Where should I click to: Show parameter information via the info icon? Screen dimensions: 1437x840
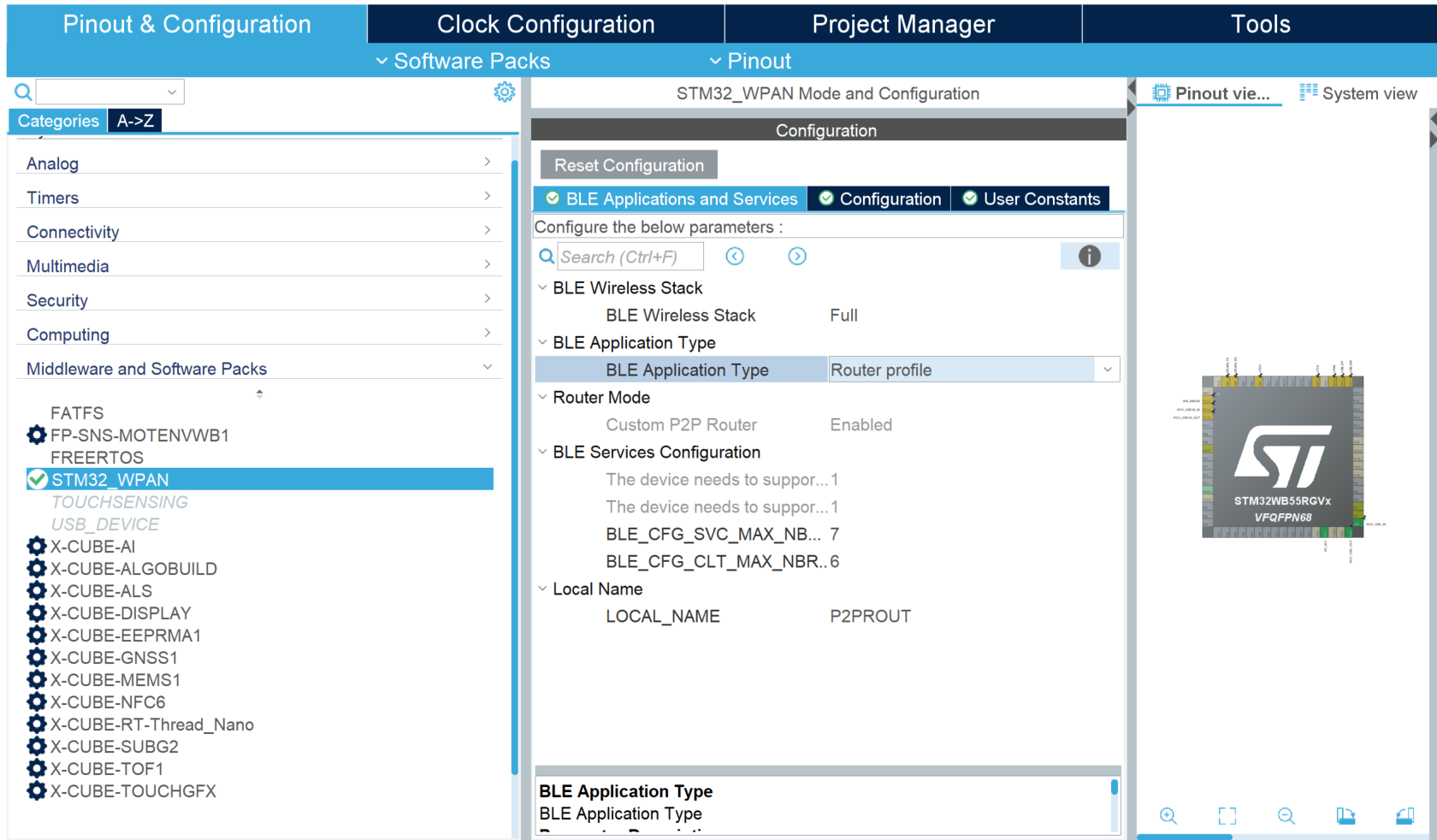(x=1090, y=256)
